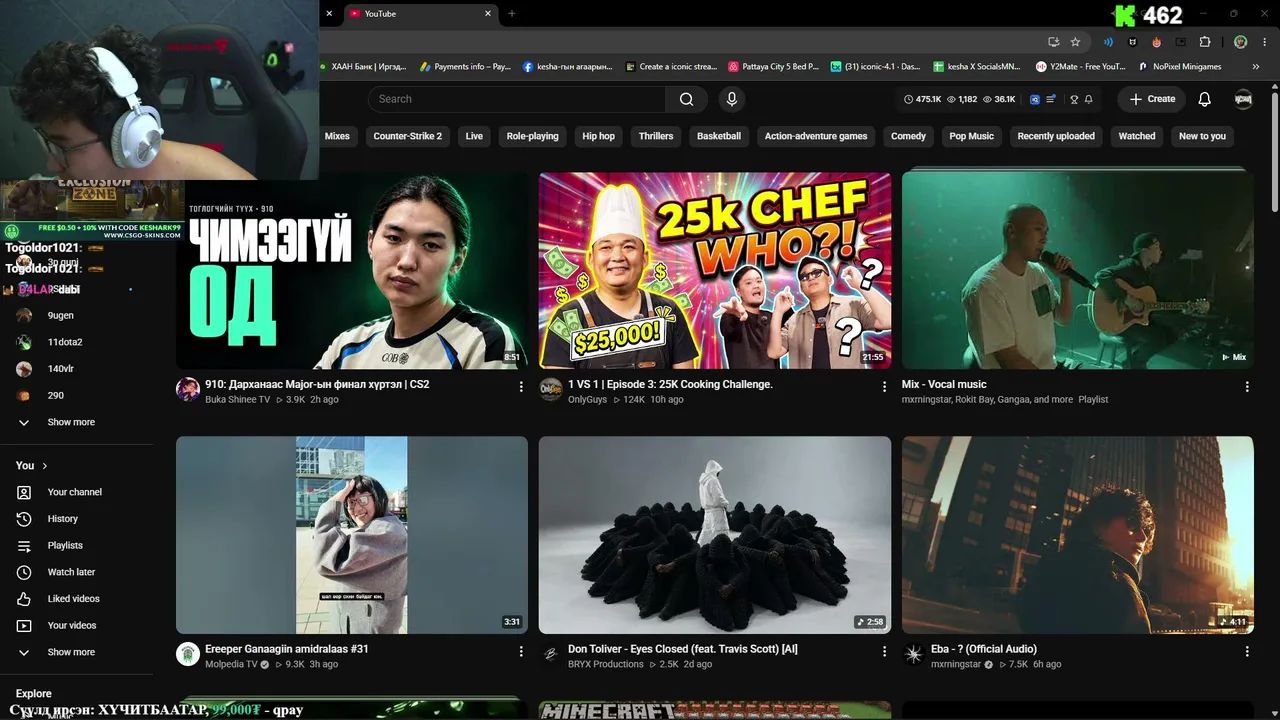
Task: Select the Counter-Strike 2 filter chip
Action: point(407,136)
